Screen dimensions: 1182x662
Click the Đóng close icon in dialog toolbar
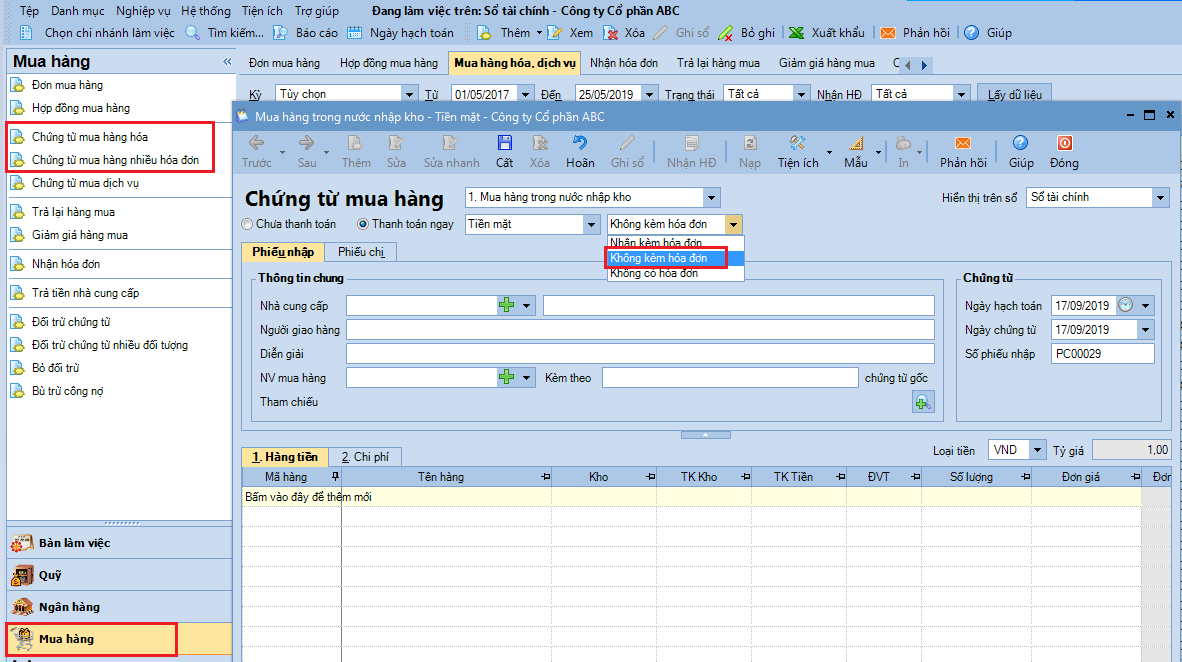[x=1064, y=143]
